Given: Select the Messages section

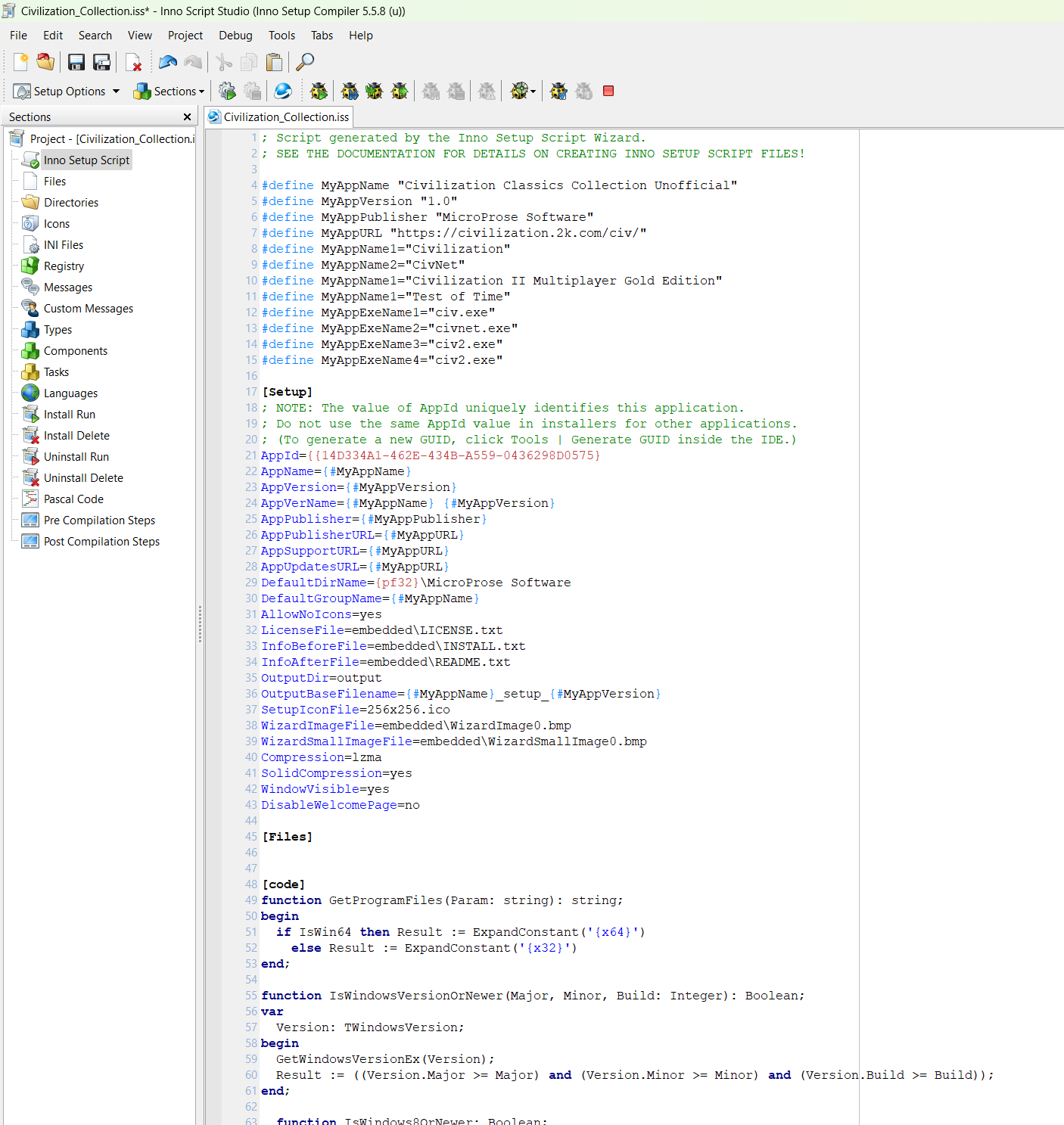Looking at the screenshot, I should pos(68,287).
